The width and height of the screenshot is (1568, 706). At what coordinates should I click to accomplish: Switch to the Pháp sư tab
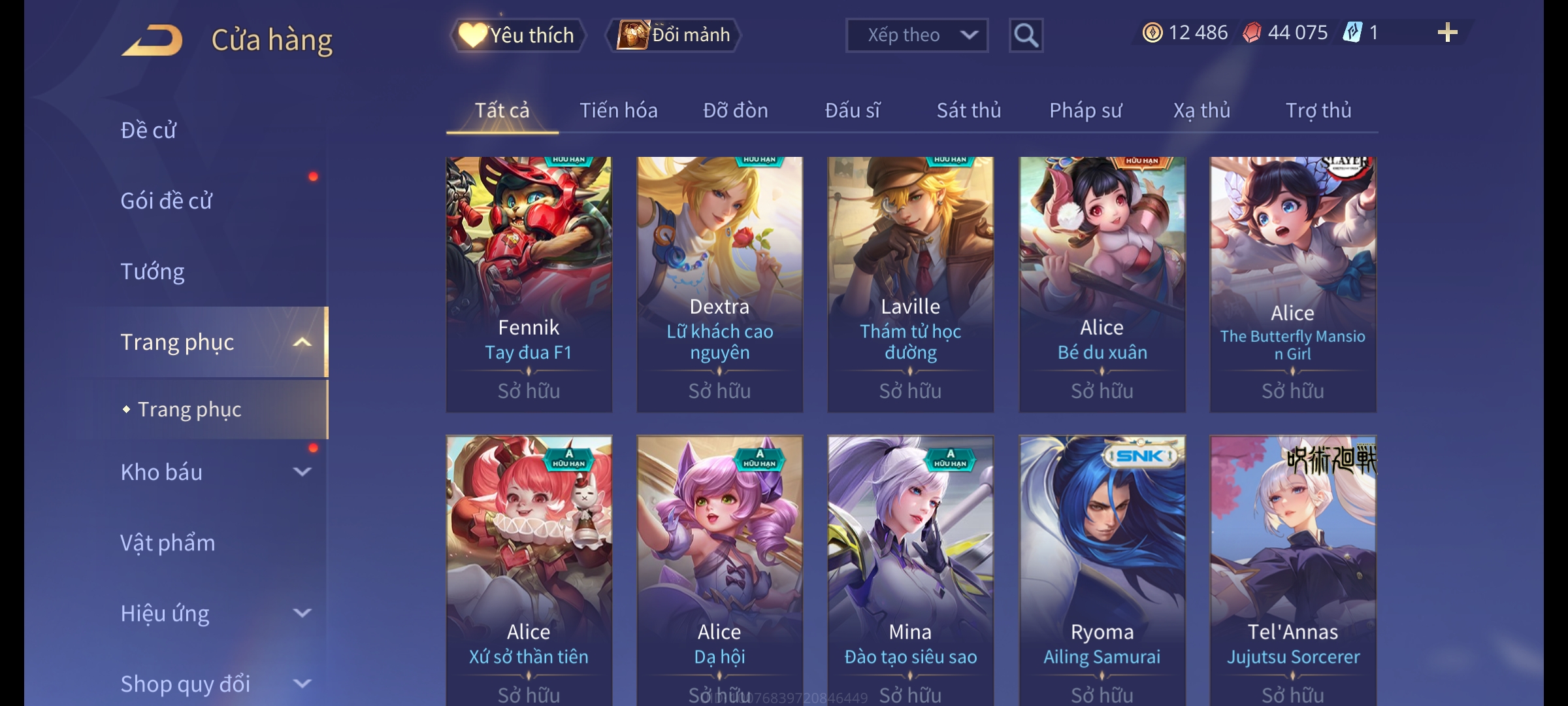coord(1085,110)
